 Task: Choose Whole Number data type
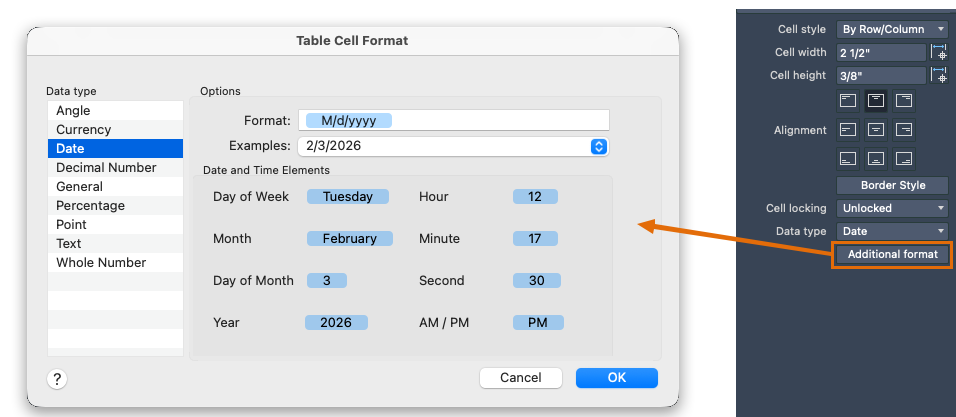coord(101,262)
